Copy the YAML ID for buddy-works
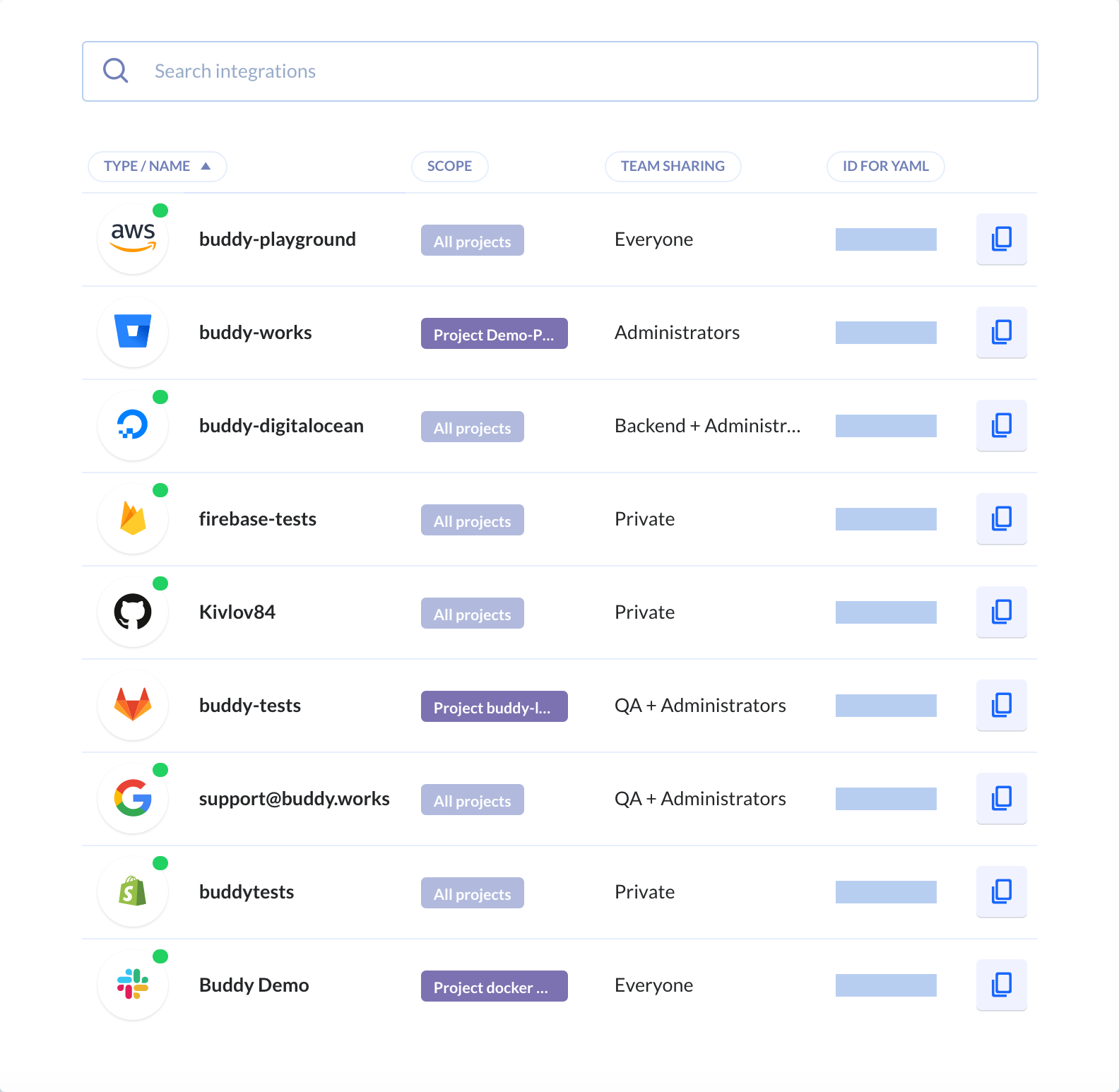The image size is (1119, 1092). point(1001,333)
